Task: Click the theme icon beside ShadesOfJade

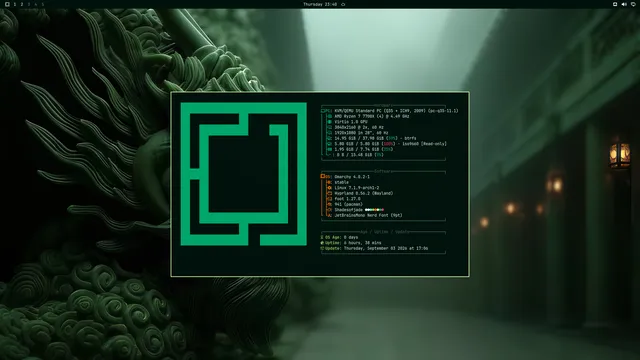Action: 330,210
